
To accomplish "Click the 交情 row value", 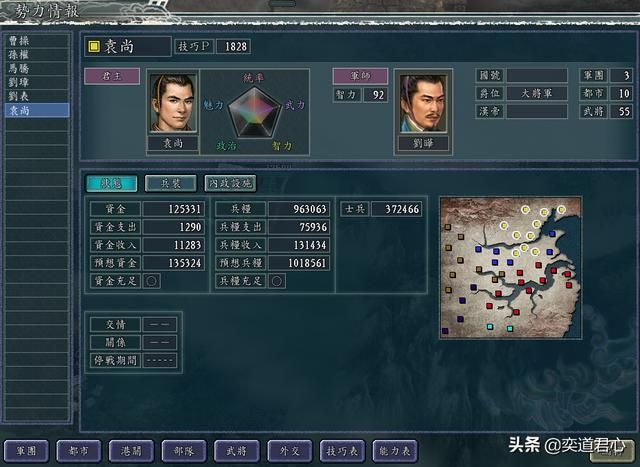I will pyautogui.click(x=160, y=325).
